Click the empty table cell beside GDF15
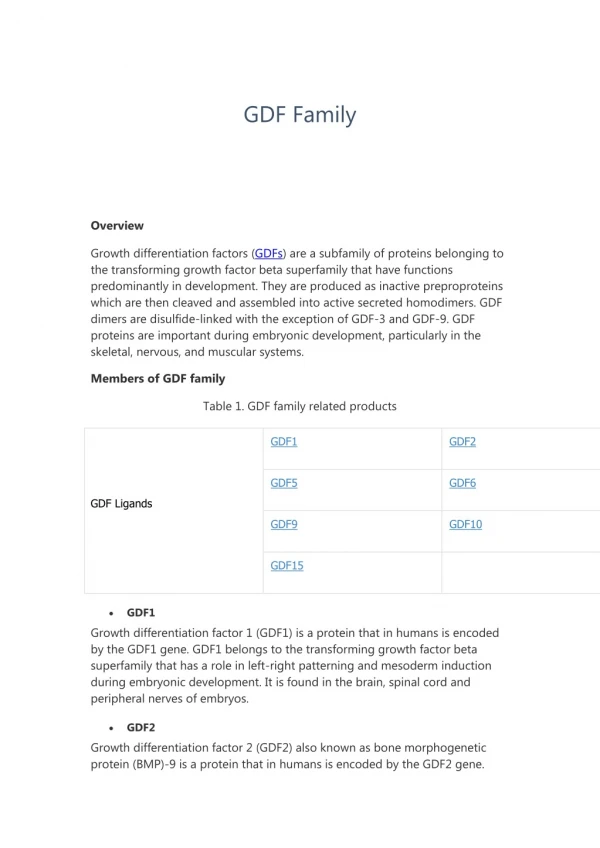This screenshot has width=600, height=848. [520, 573]
